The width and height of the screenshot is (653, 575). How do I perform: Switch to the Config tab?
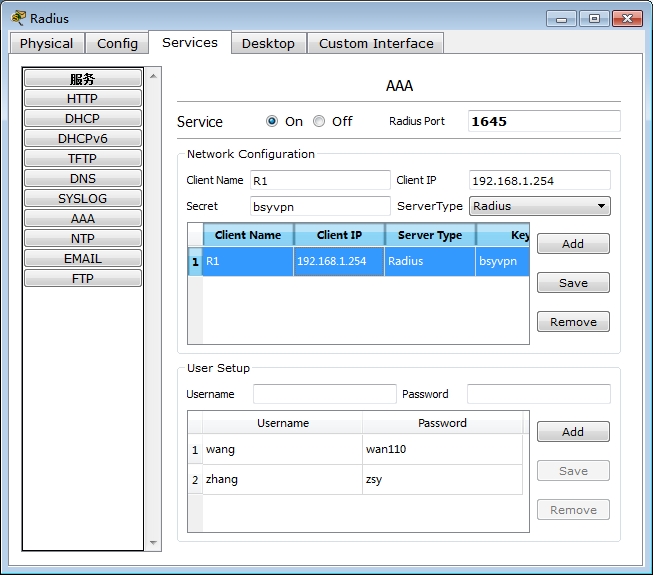pos(117,44)
